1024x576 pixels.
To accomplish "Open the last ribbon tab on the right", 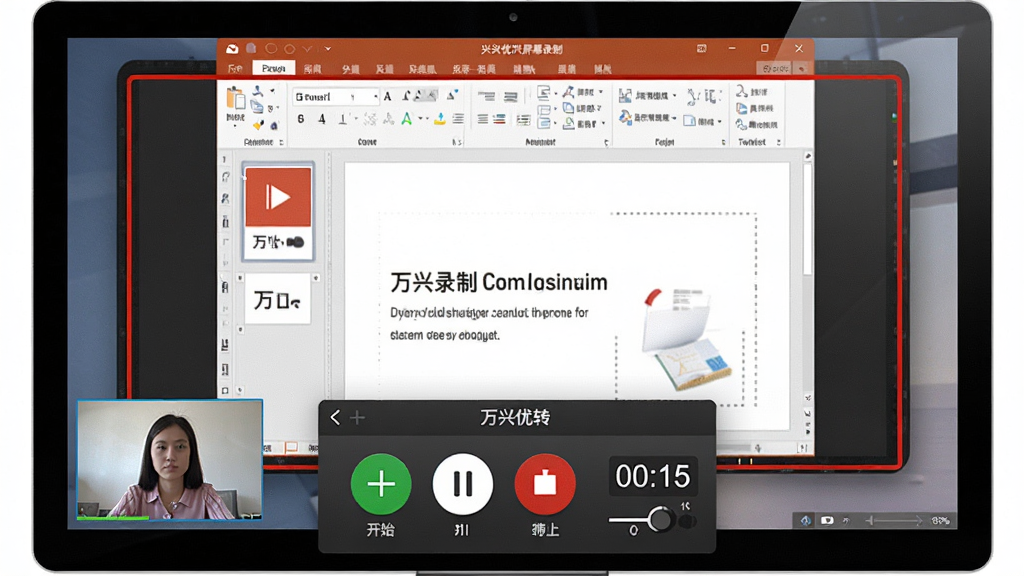I will (x=602, y=69).
